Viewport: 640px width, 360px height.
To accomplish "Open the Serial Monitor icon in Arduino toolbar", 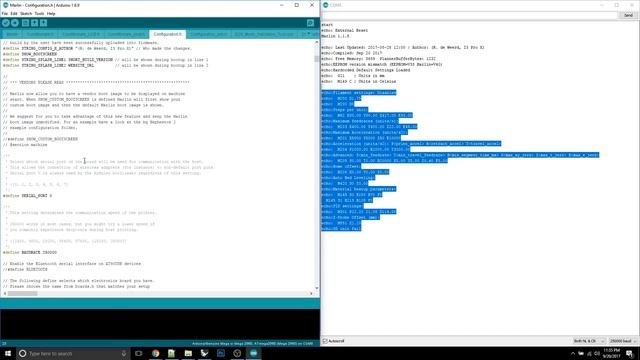I will 310,23.
